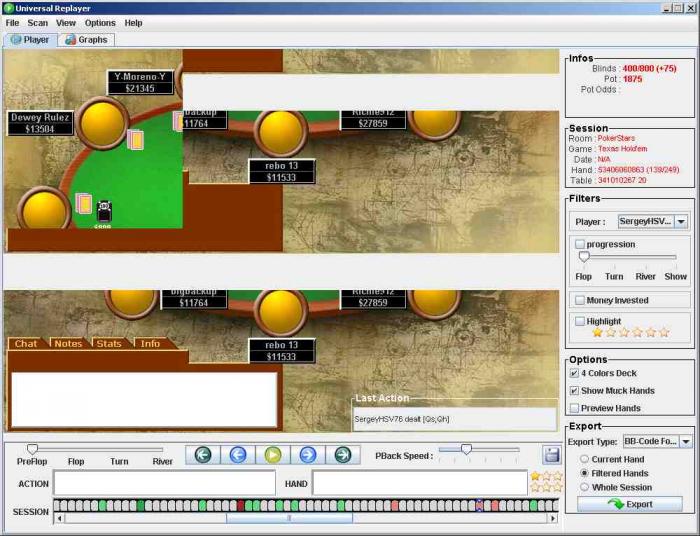Choose Whole Session export option
The height and width of the screenshot is (536, 700).
pos(584,487)
